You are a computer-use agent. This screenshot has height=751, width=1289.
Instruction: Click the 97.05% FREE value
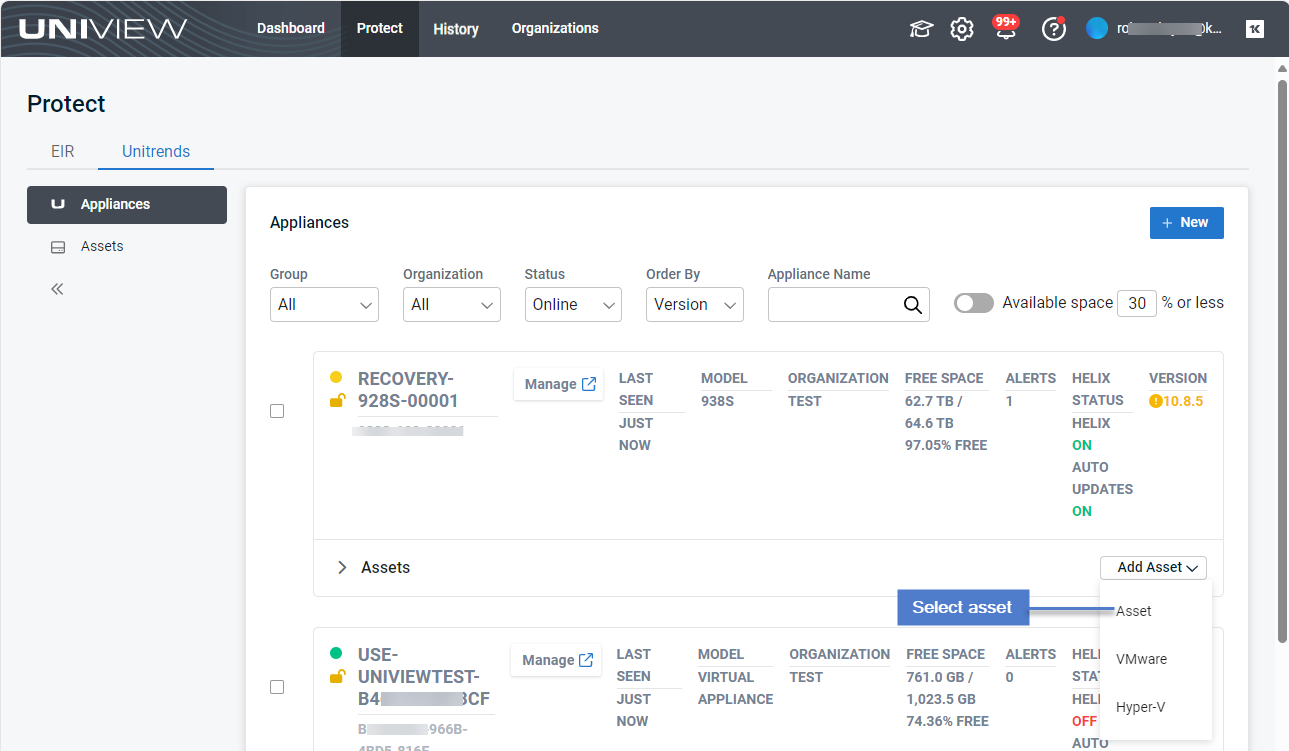(946, 445)
